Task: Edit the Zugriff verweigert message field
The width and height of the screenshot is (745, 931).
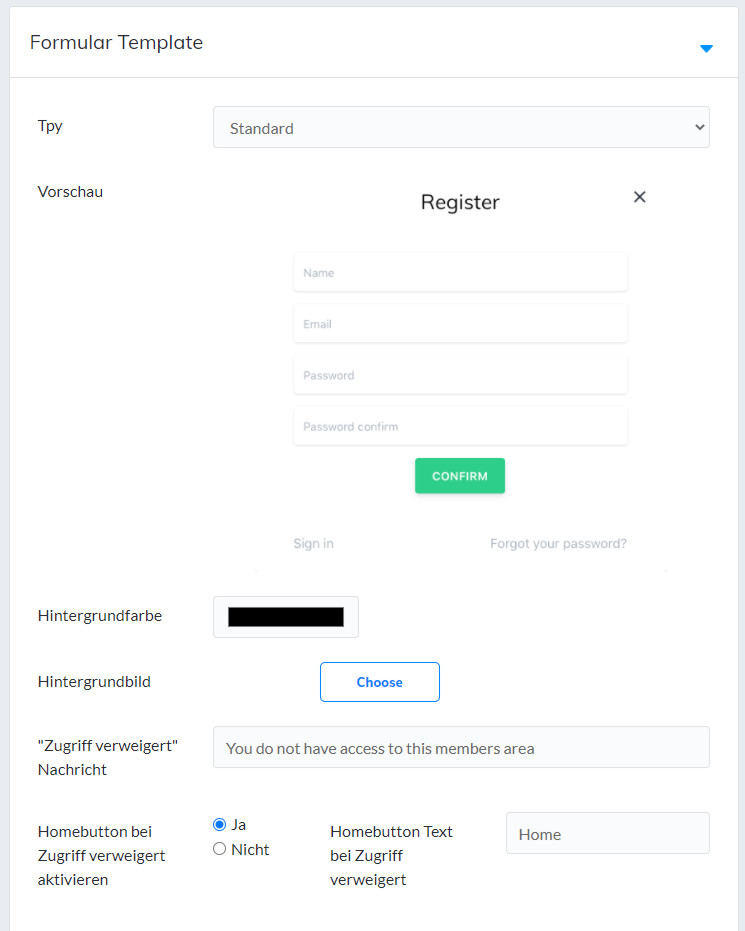Action: point(461,748)
